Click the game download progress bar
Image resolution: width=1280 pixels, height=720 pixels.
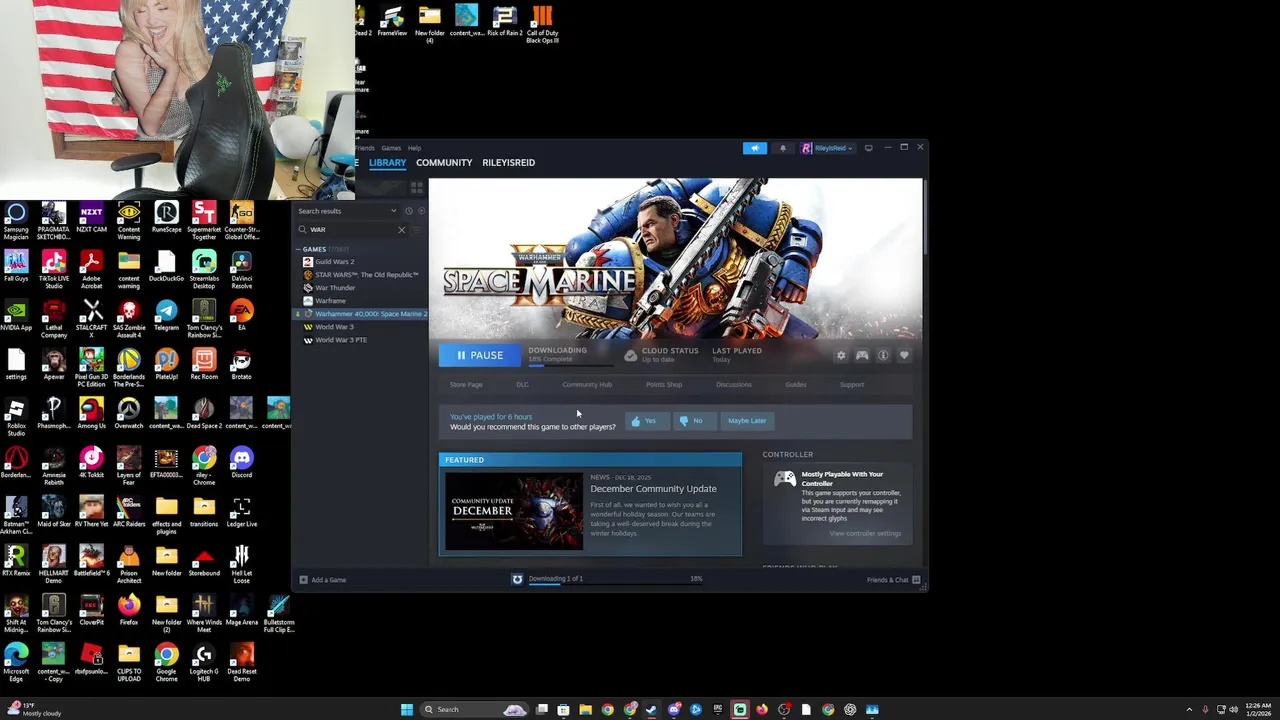point(571,365)
